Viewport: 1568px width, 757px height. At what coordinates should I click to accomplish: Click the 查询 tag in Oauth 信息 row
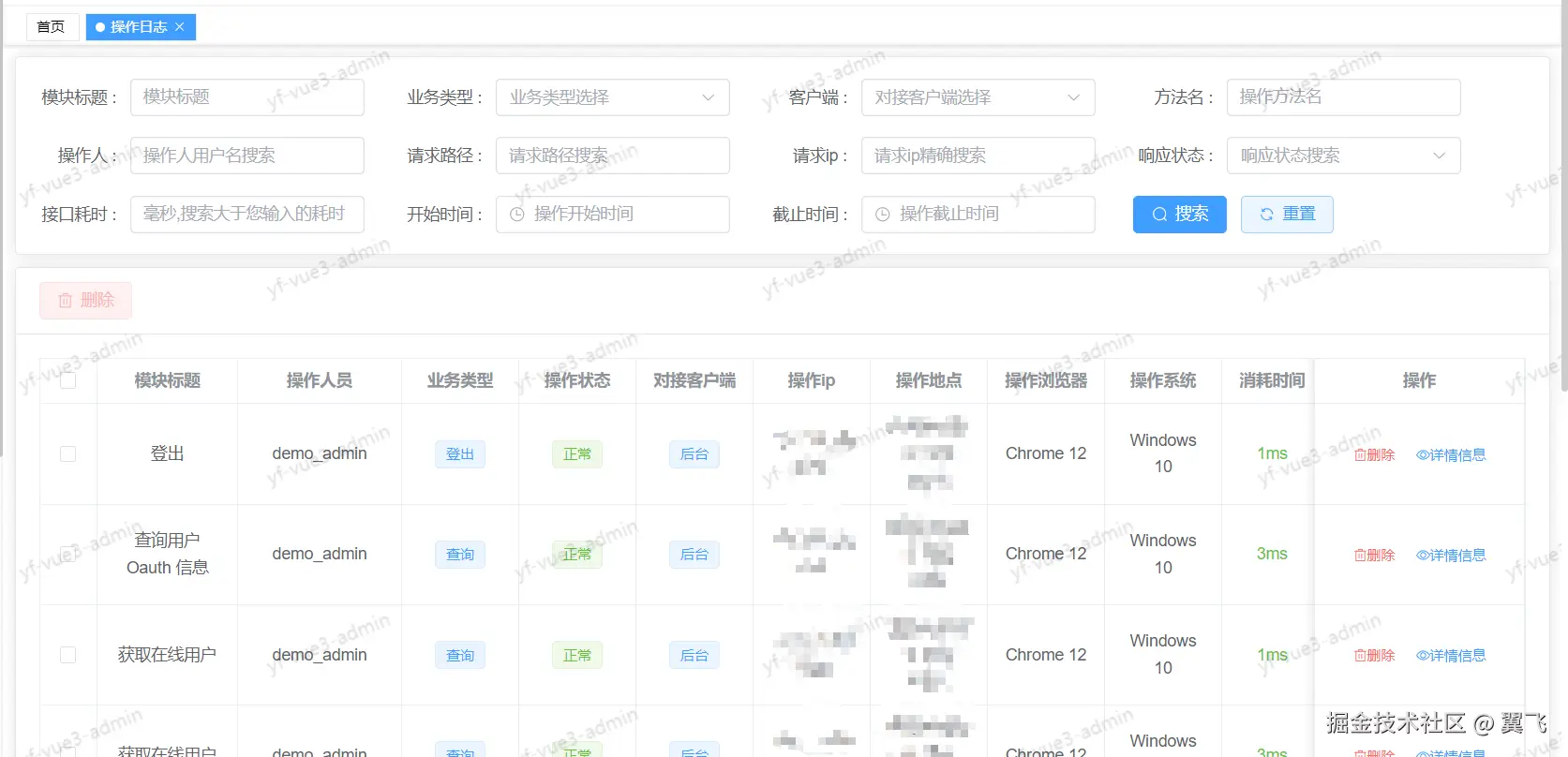460,555
